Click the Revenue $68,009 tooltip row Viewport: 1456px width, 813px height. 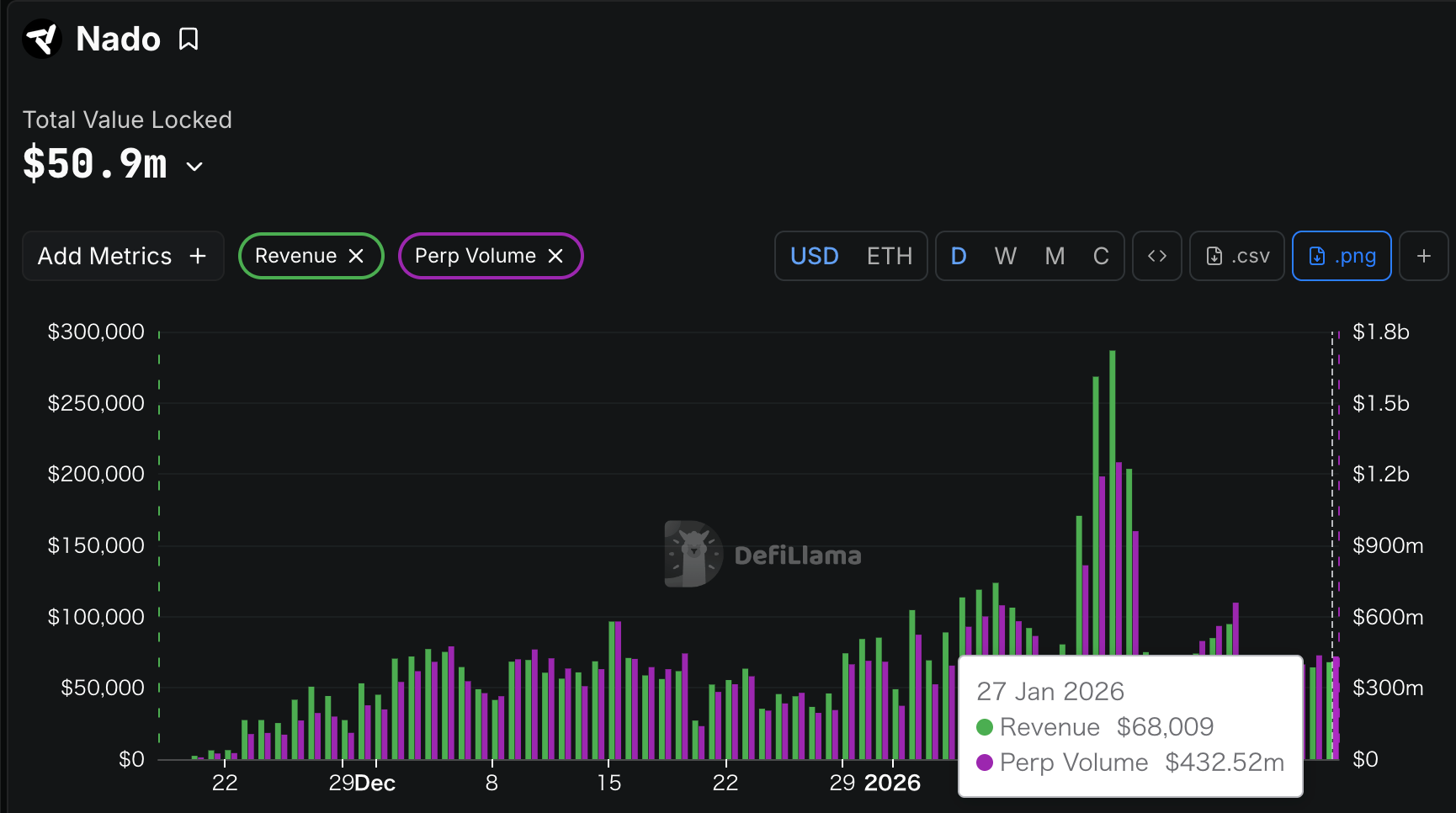1095,726
